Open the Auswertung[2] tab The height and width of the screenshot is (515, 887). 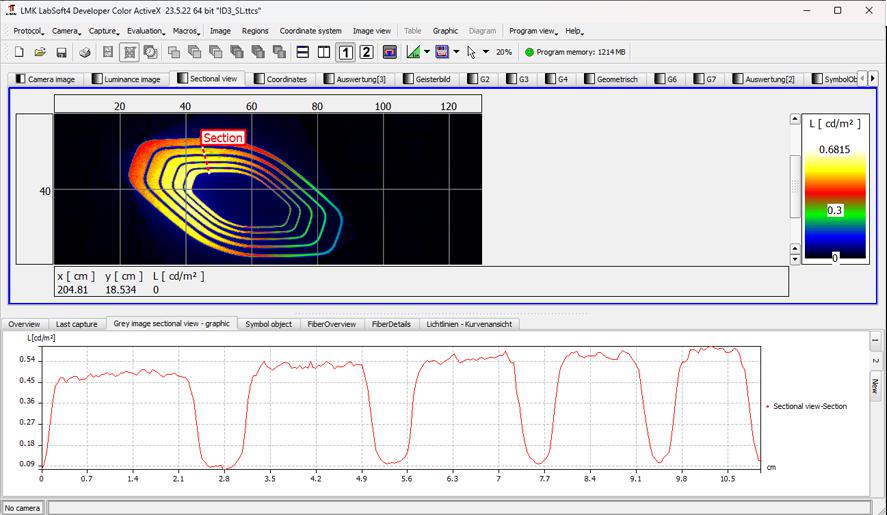764,79
